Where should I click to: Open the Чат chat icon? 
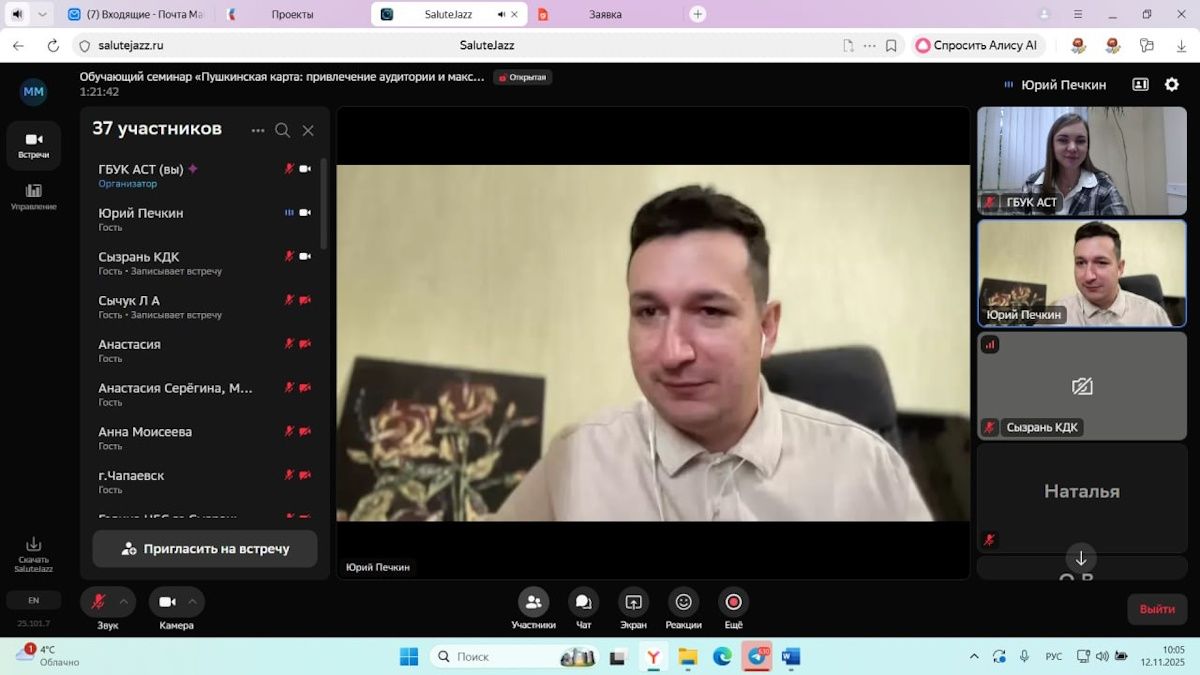click(x=583, y=602)
